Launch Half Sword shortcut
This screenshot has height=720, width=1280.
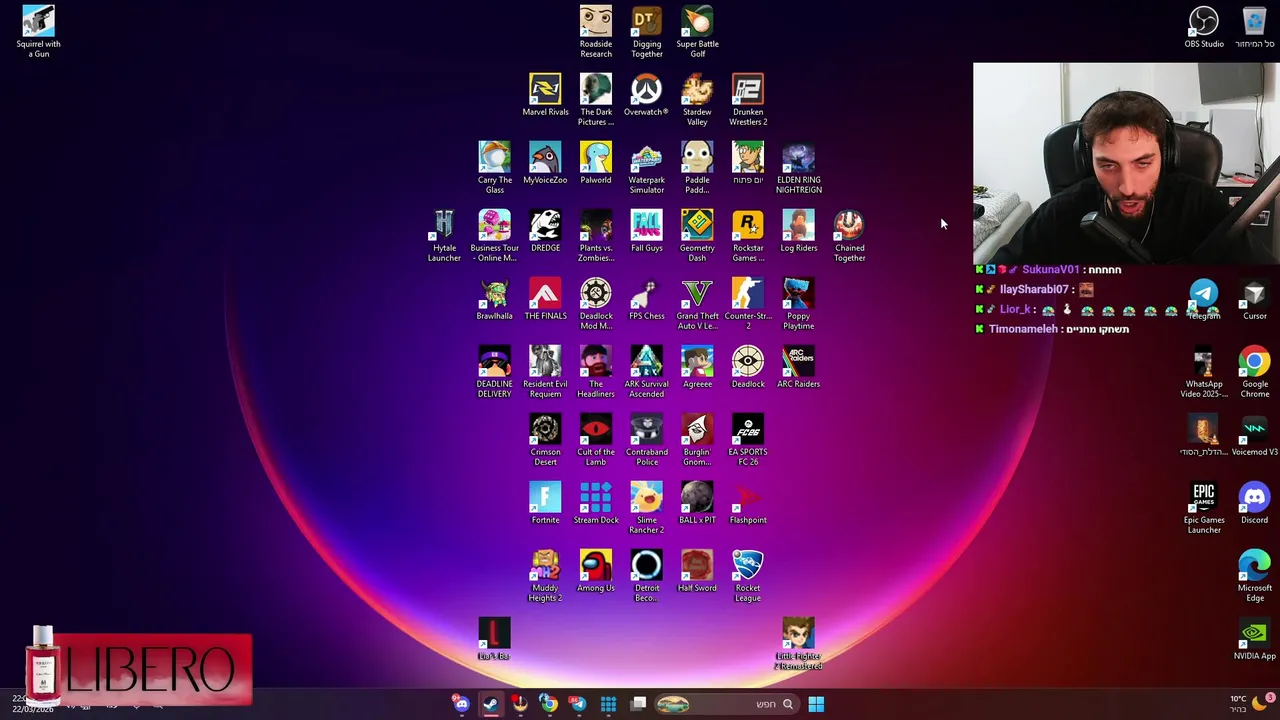[697, 571]
